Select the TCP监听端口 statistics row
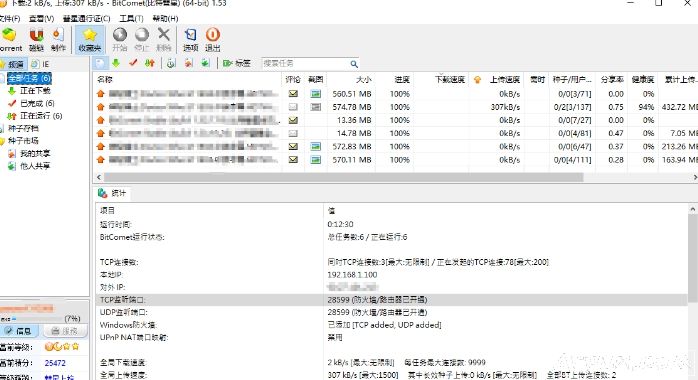Viewport: 698px width, 380px height. pyautogui.click(x=391, y=300)
